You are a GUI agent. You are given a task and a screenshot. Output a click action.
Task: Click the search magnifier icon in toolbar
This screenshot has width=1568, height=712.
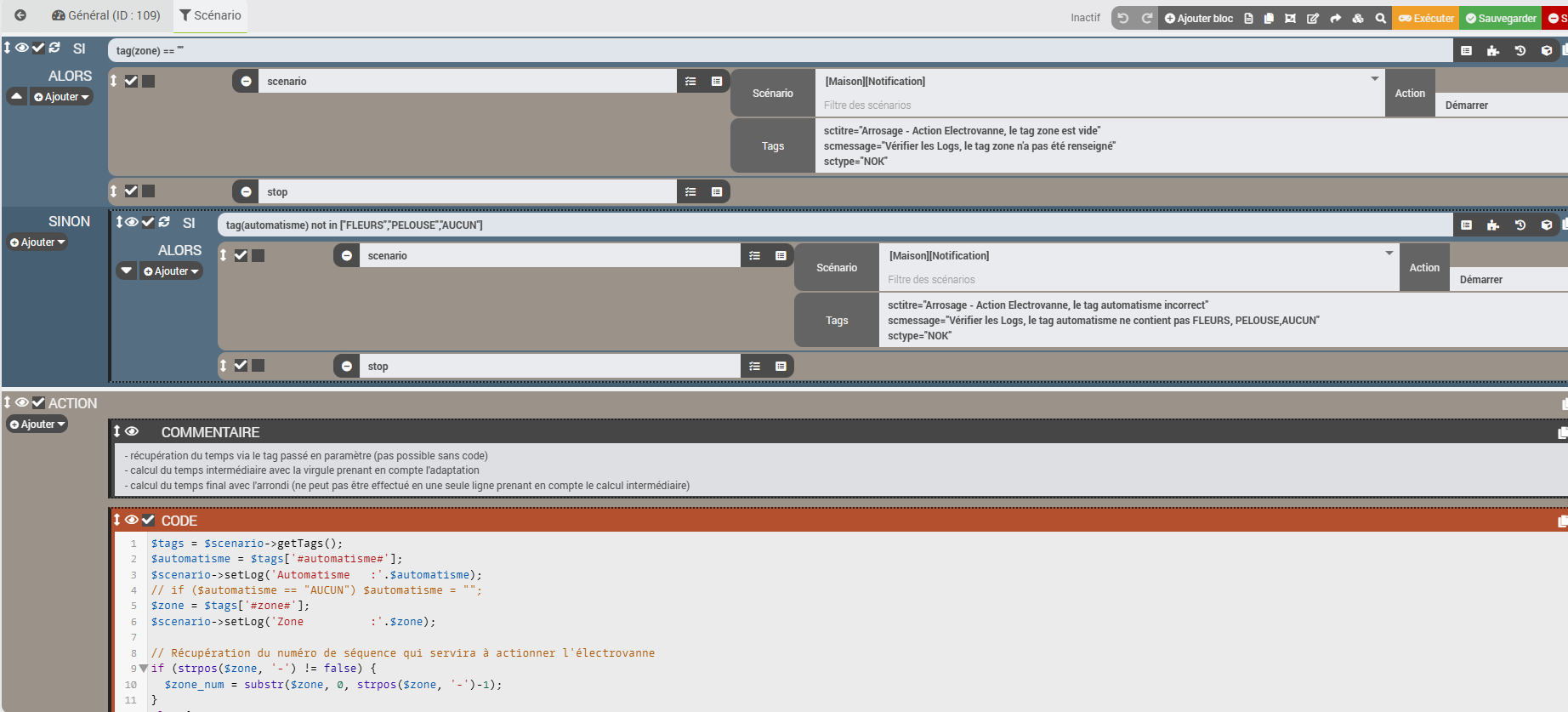pos(1380,18)
